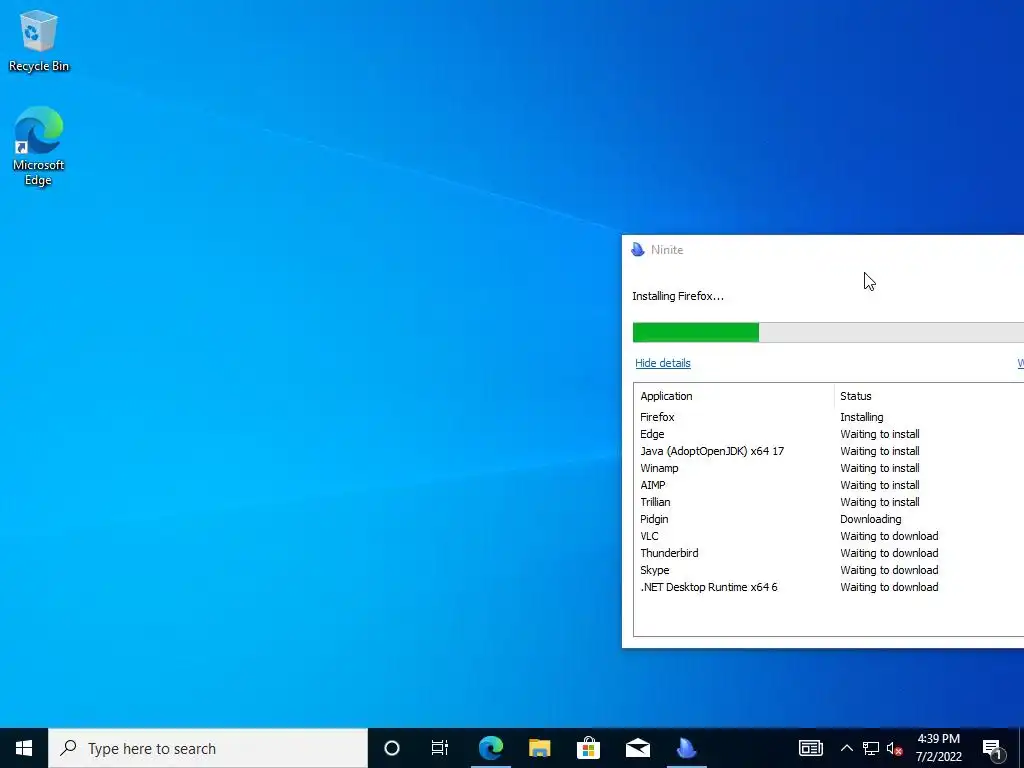Select the Winamp row
This screenshot has width=1024, height=768.
pyautogui.click(x=828, y=468)
